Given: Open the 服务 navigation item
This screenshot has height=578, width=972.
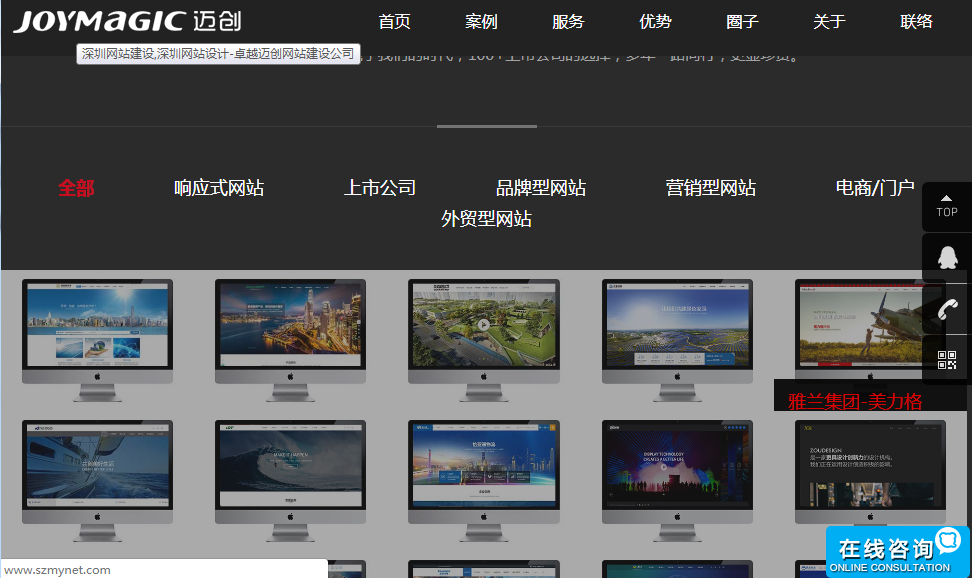Looking at the screenshot, I should click(x=568, y=22).
